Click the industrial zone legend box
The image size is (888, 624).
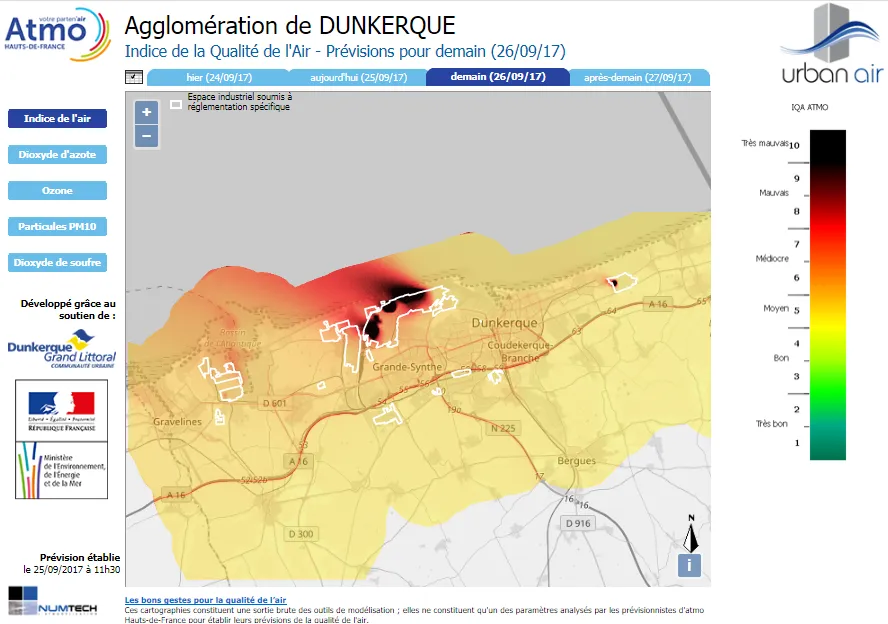tap(176, 104)
